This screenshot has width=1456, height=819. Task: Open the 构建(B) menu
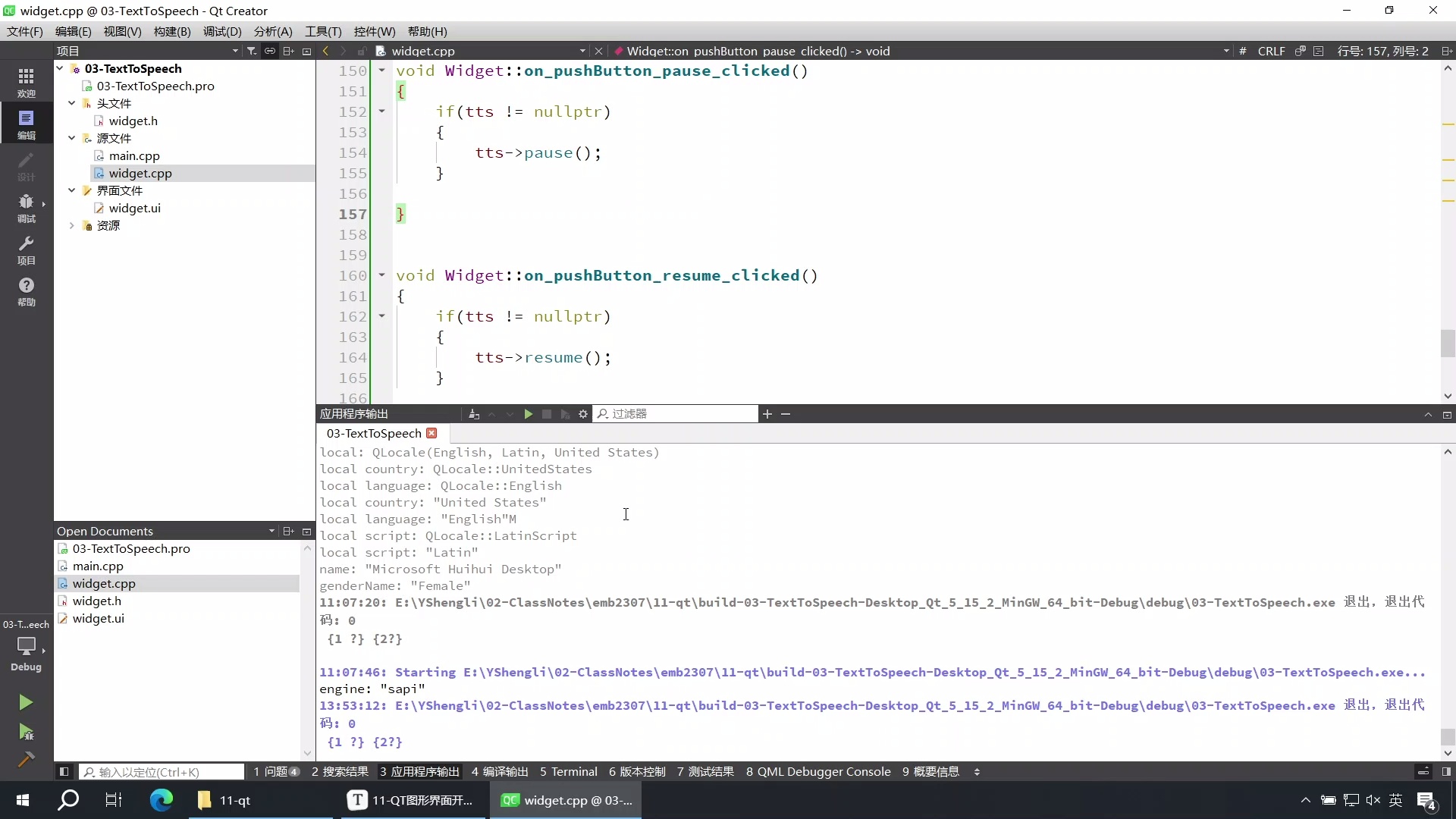pos(171,31)
